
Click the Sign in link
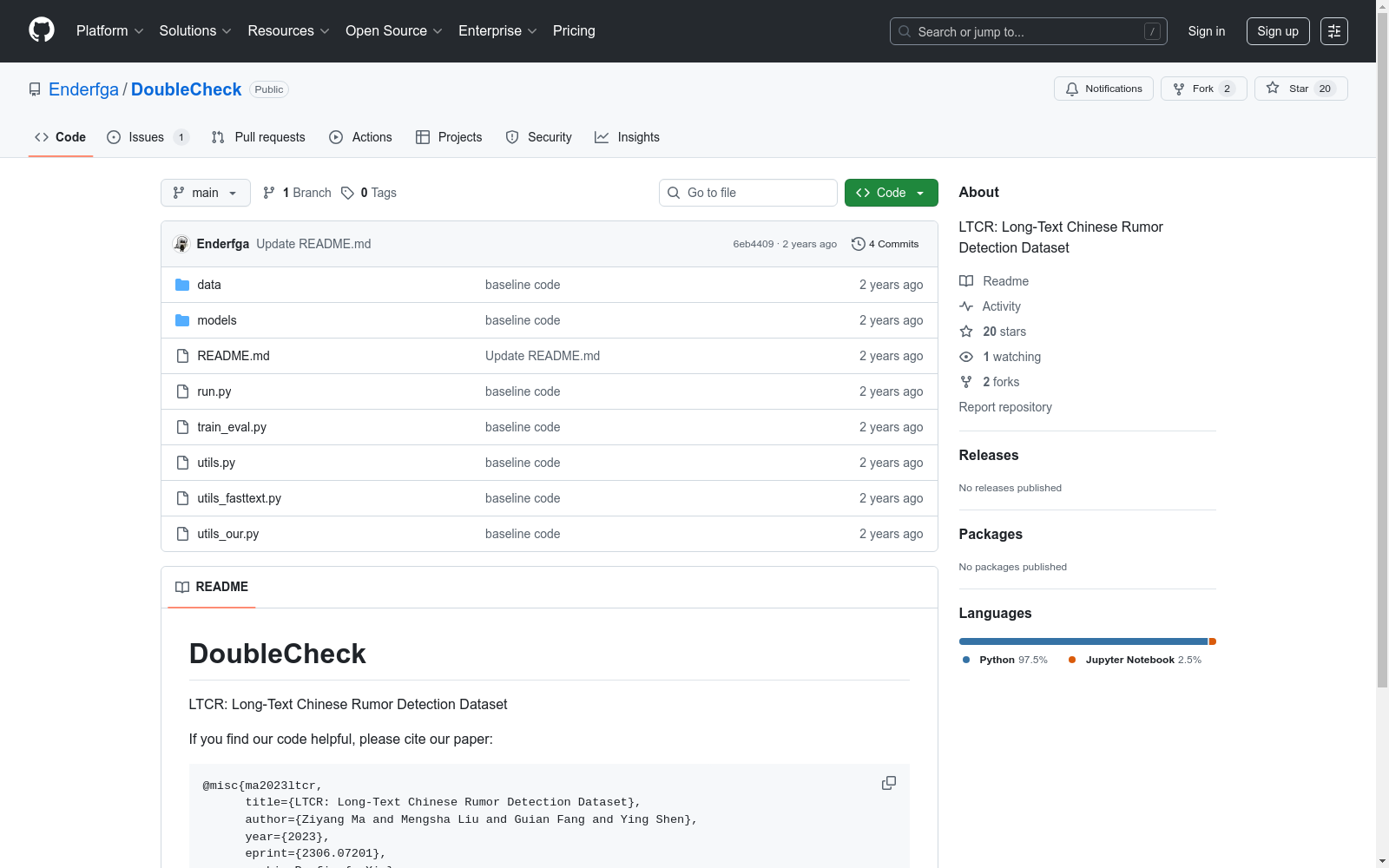point(1207,31)
